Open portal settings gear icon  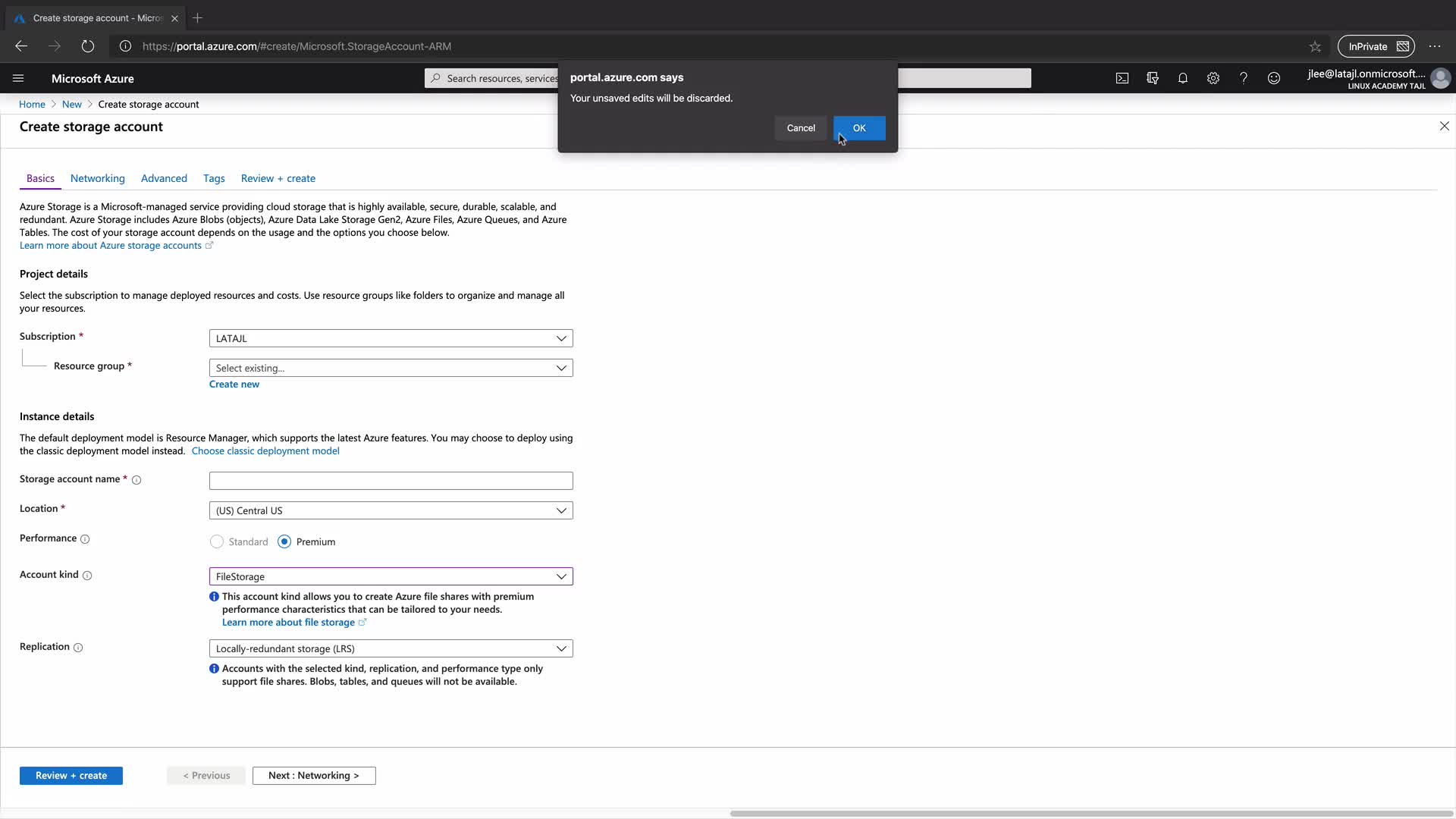[x=1213, y=78]
